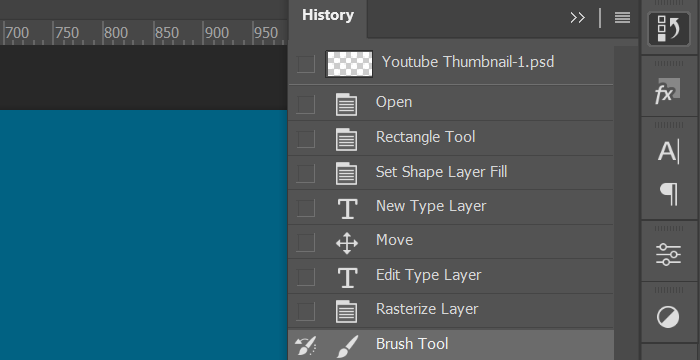Open the Paragraph panel icon

[669, 194]
